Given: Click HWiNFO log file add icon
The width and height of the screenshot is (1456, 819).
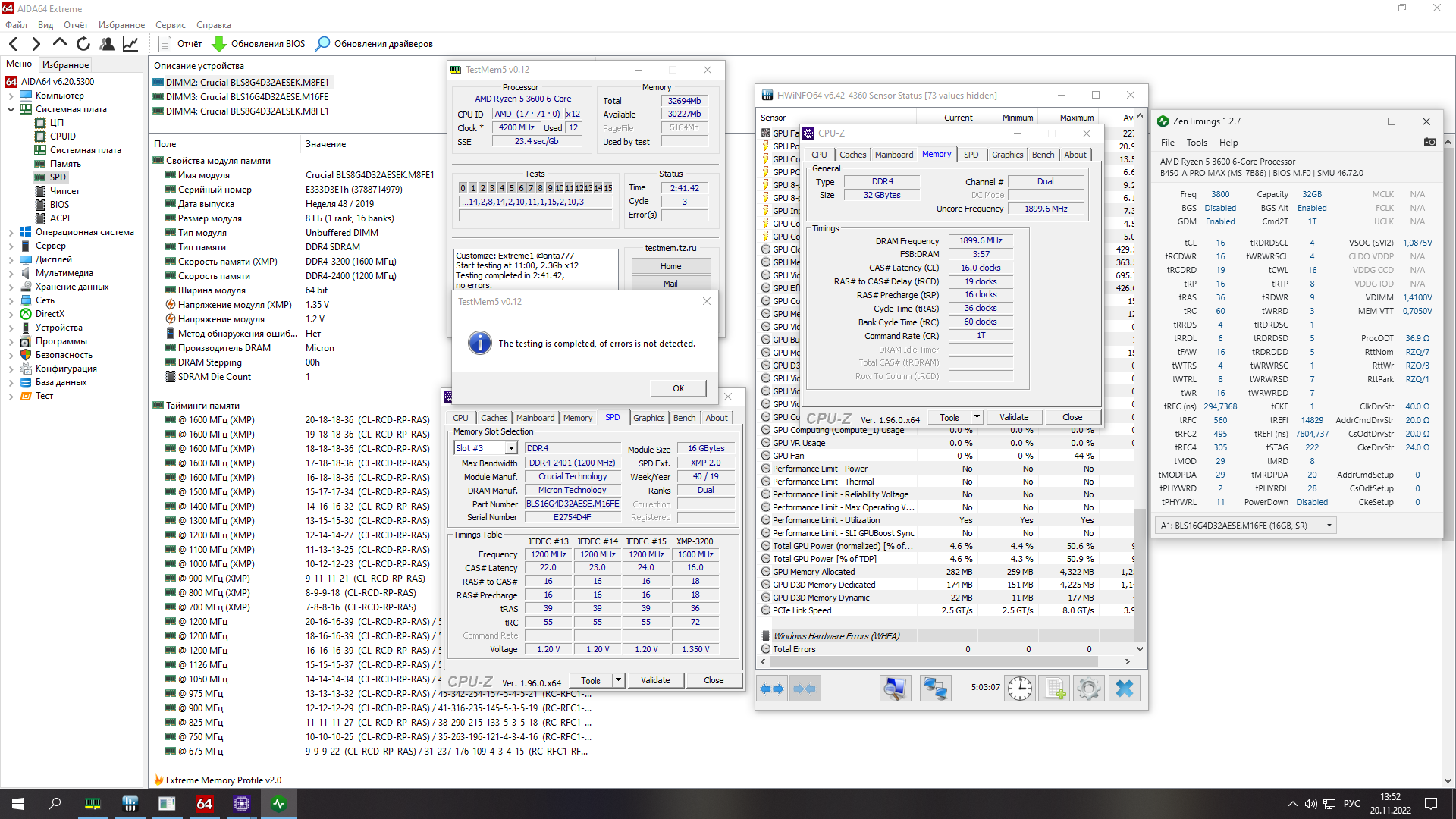Looking at the screenshot, I should [1054, 689].
